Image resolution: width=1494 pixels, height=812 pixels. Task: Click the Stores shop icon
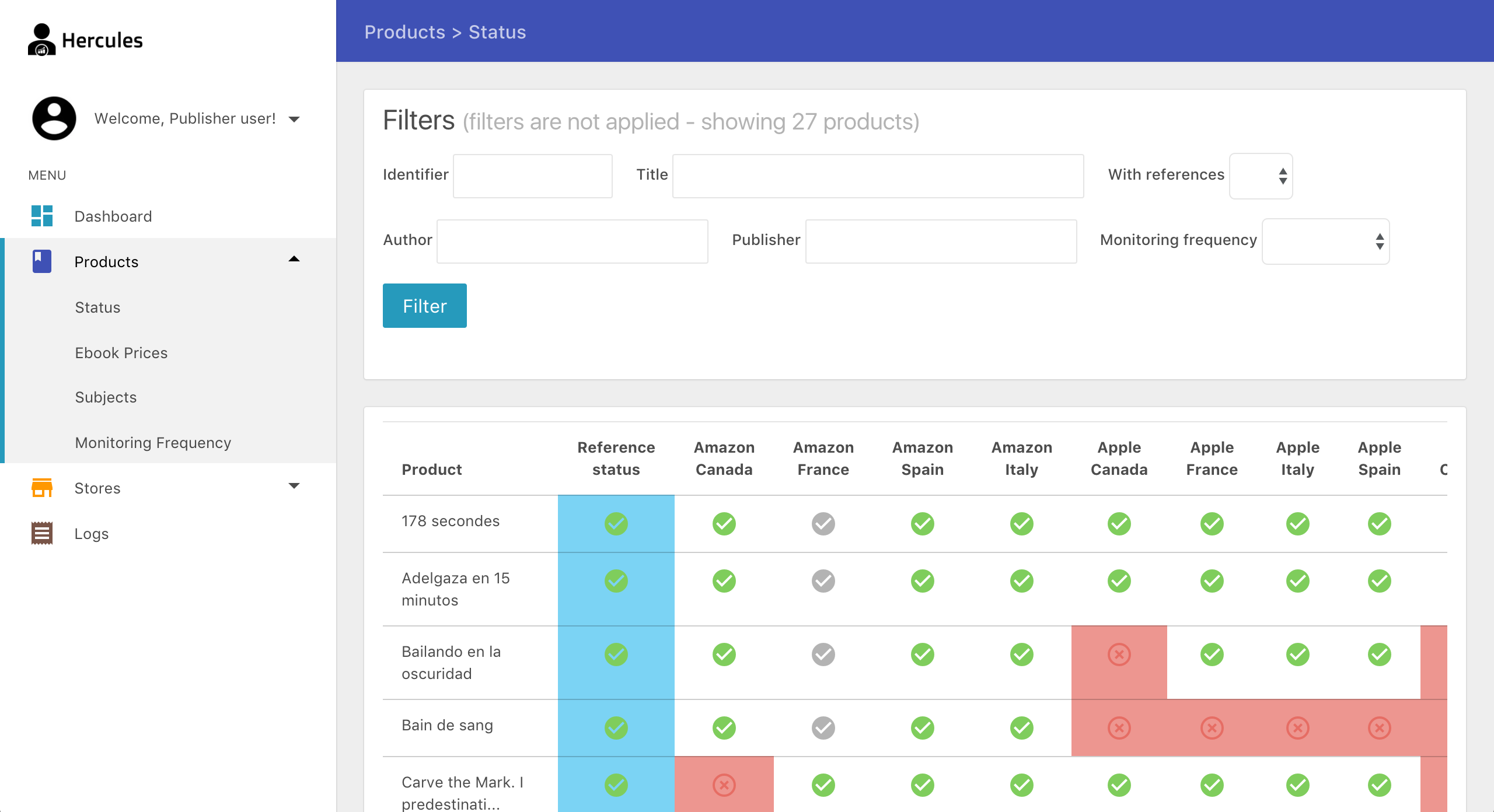click(x=42, y=488)
